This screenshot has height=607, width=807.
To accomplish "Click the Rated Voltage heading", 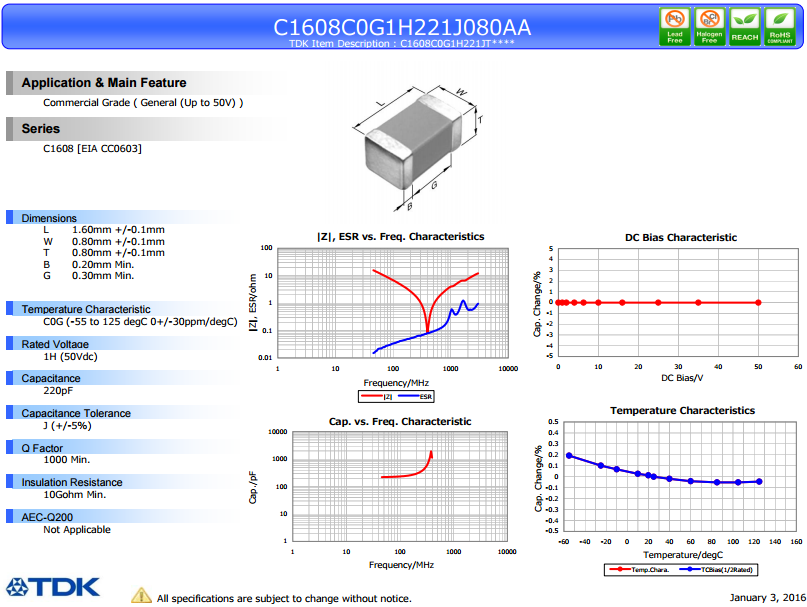I will point(55,344).
